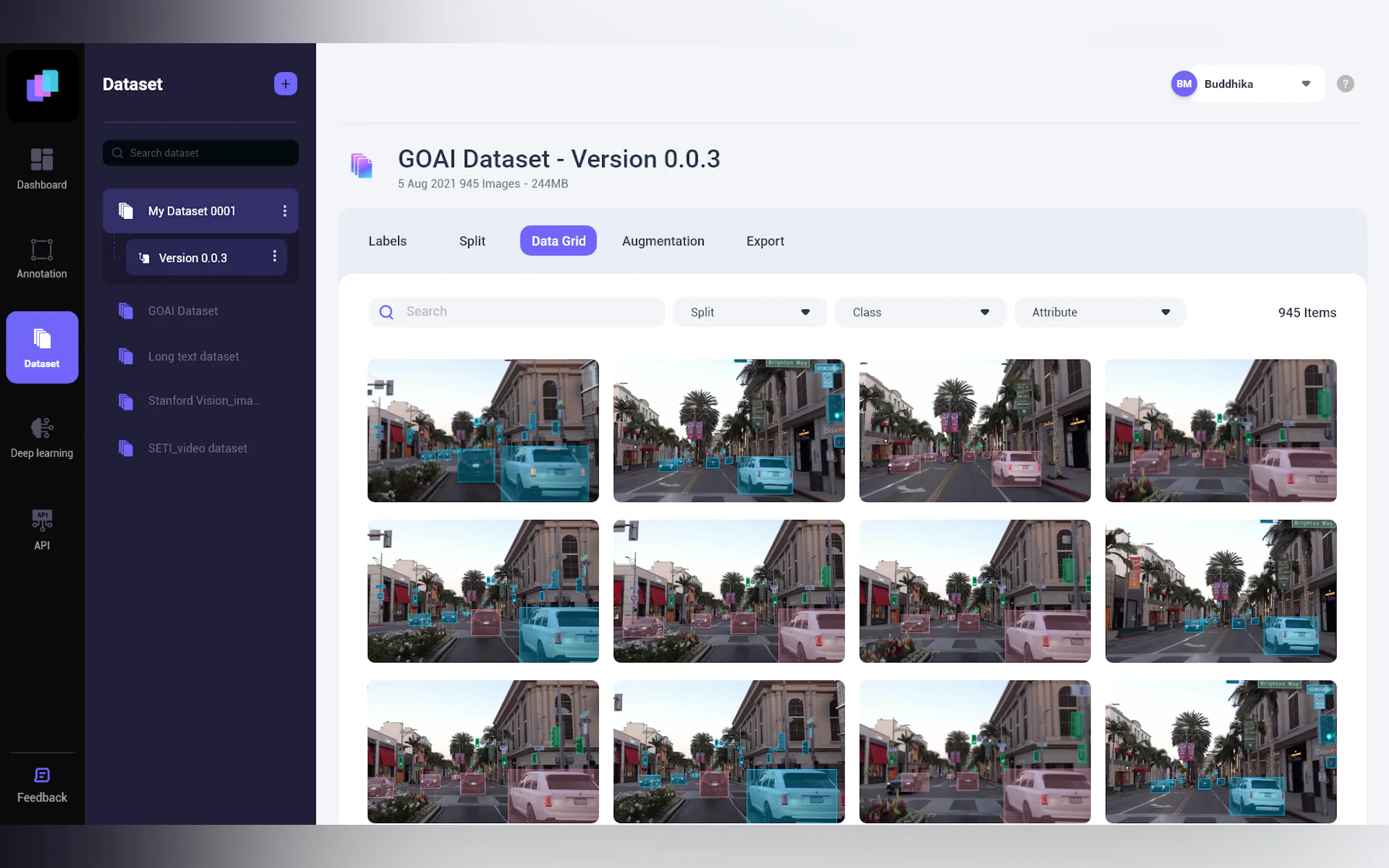Switch to the Augmentation tab
The height and width of the screenshot is (868, 1389).
pos(663,241)
